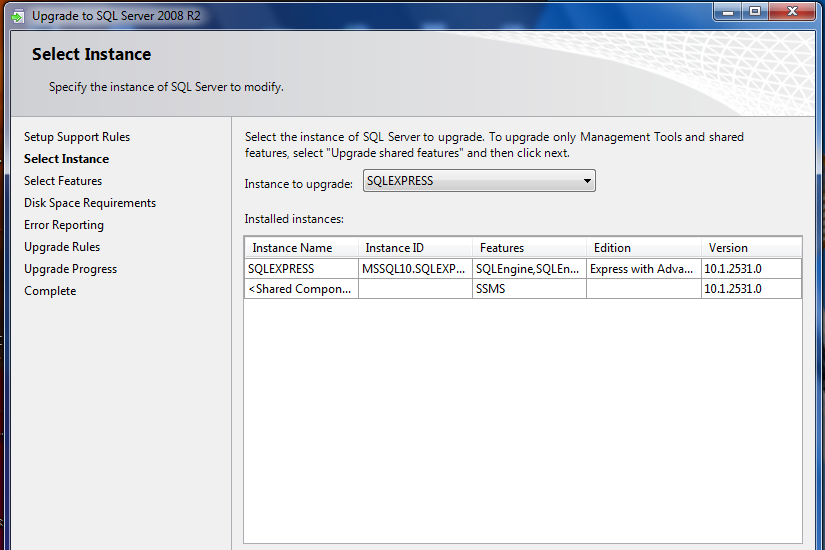Click SQLEngine,SQLEn... features cell
Screen dimensions: 825x550
click(529, 269)
